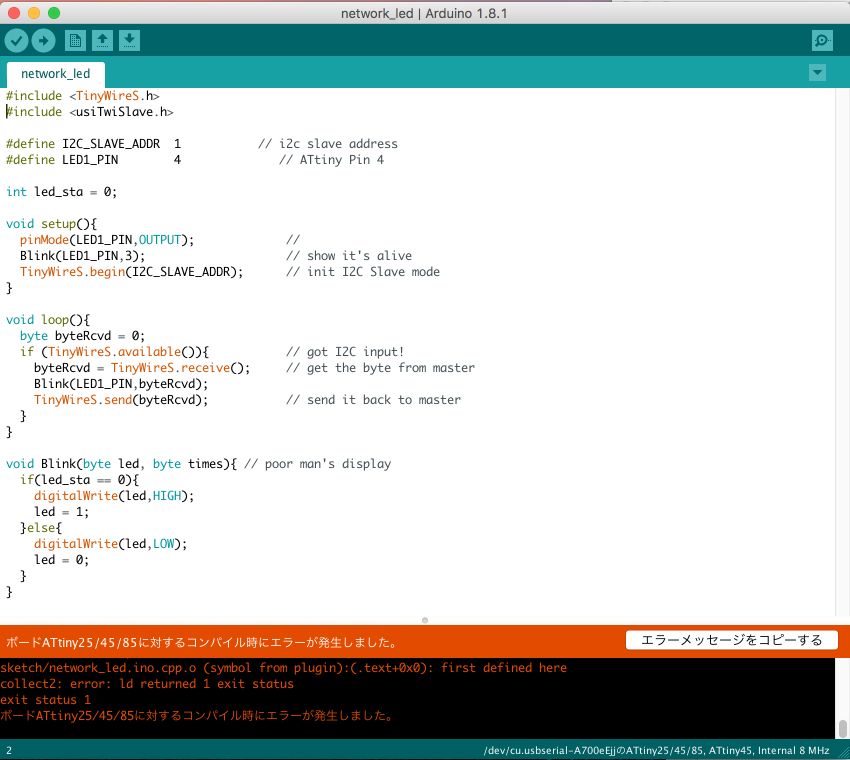
Task: Click the Verify (checkmark) button
Action: (x=16, y=41)
